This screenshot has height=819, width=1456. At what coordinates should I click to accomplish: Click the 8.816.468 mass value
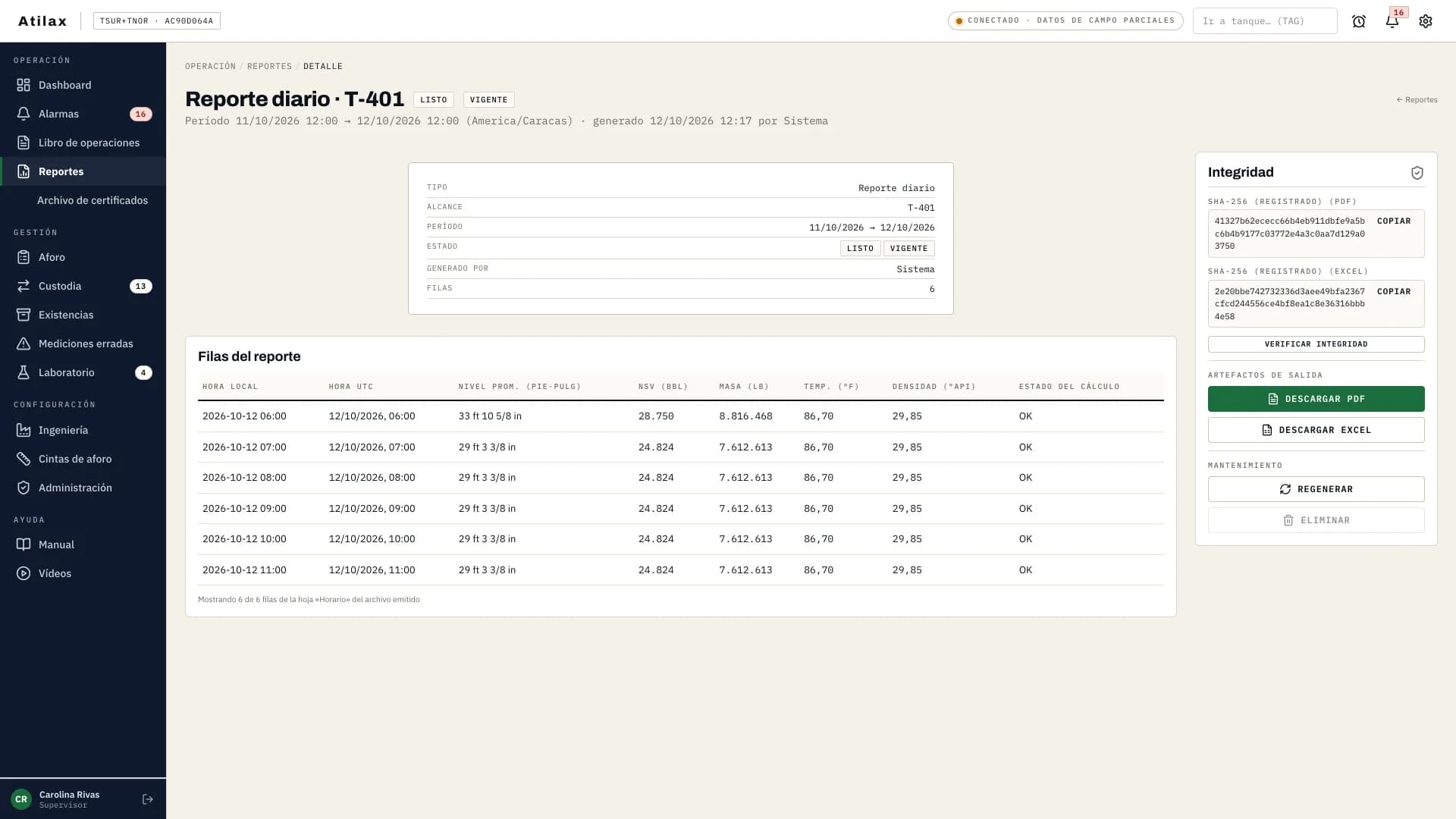pyautogui.click(x=745, y=416)
